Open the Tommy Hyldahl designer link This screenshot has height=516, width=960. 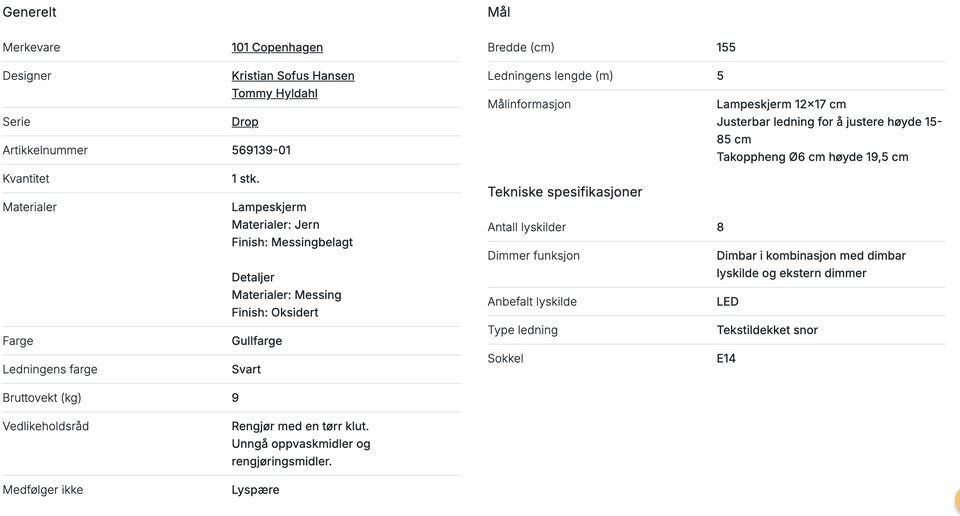pyautogui.click(x=274, y=94)
